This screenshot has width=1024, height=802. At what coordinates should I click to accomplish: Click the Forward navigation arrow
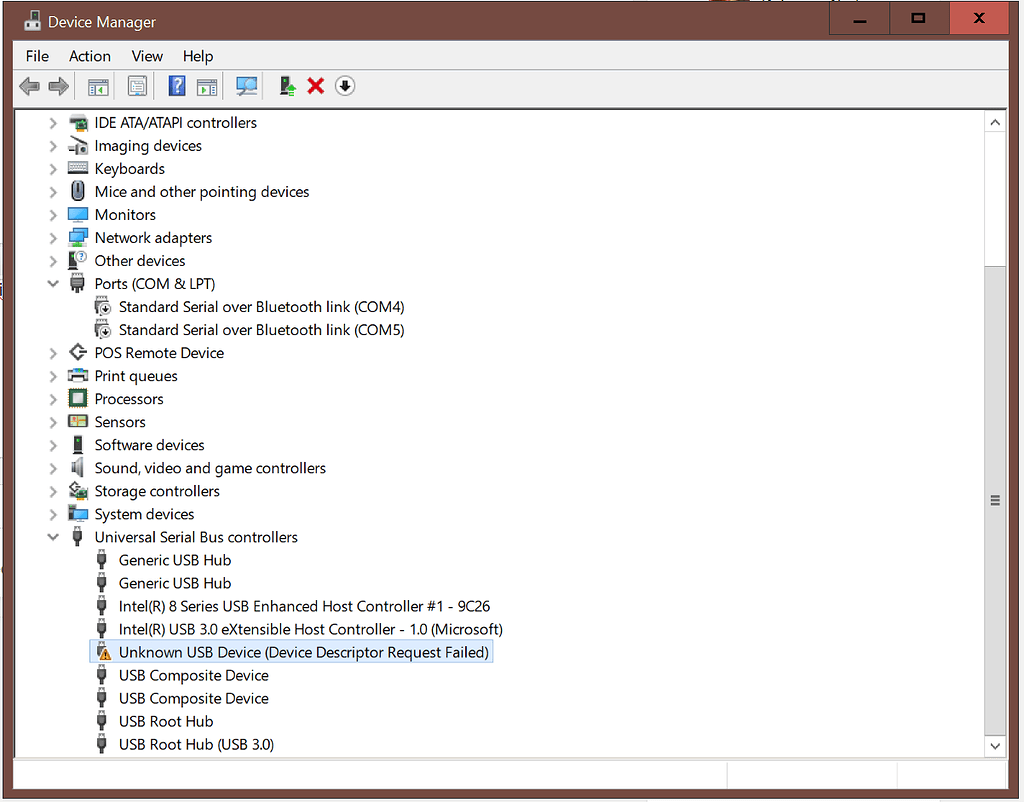57,86
